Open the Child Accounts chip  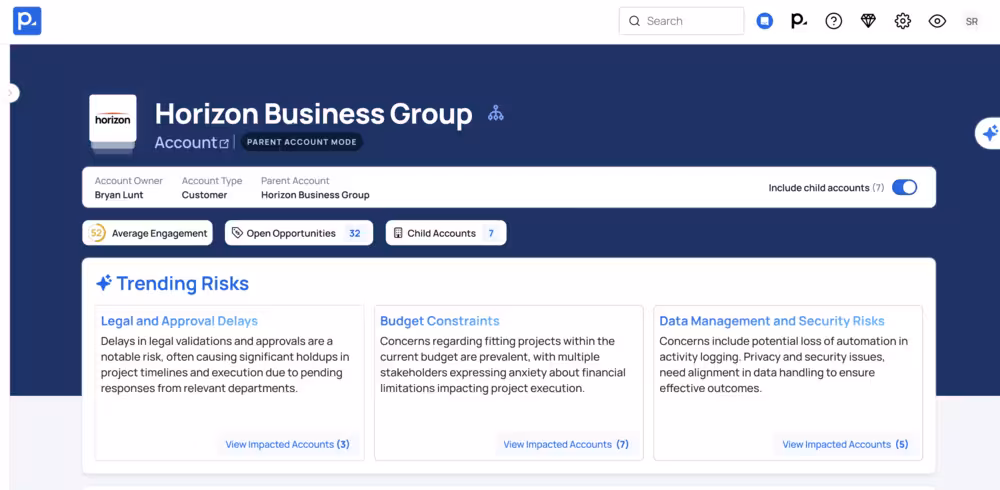(x=446, y=233)
